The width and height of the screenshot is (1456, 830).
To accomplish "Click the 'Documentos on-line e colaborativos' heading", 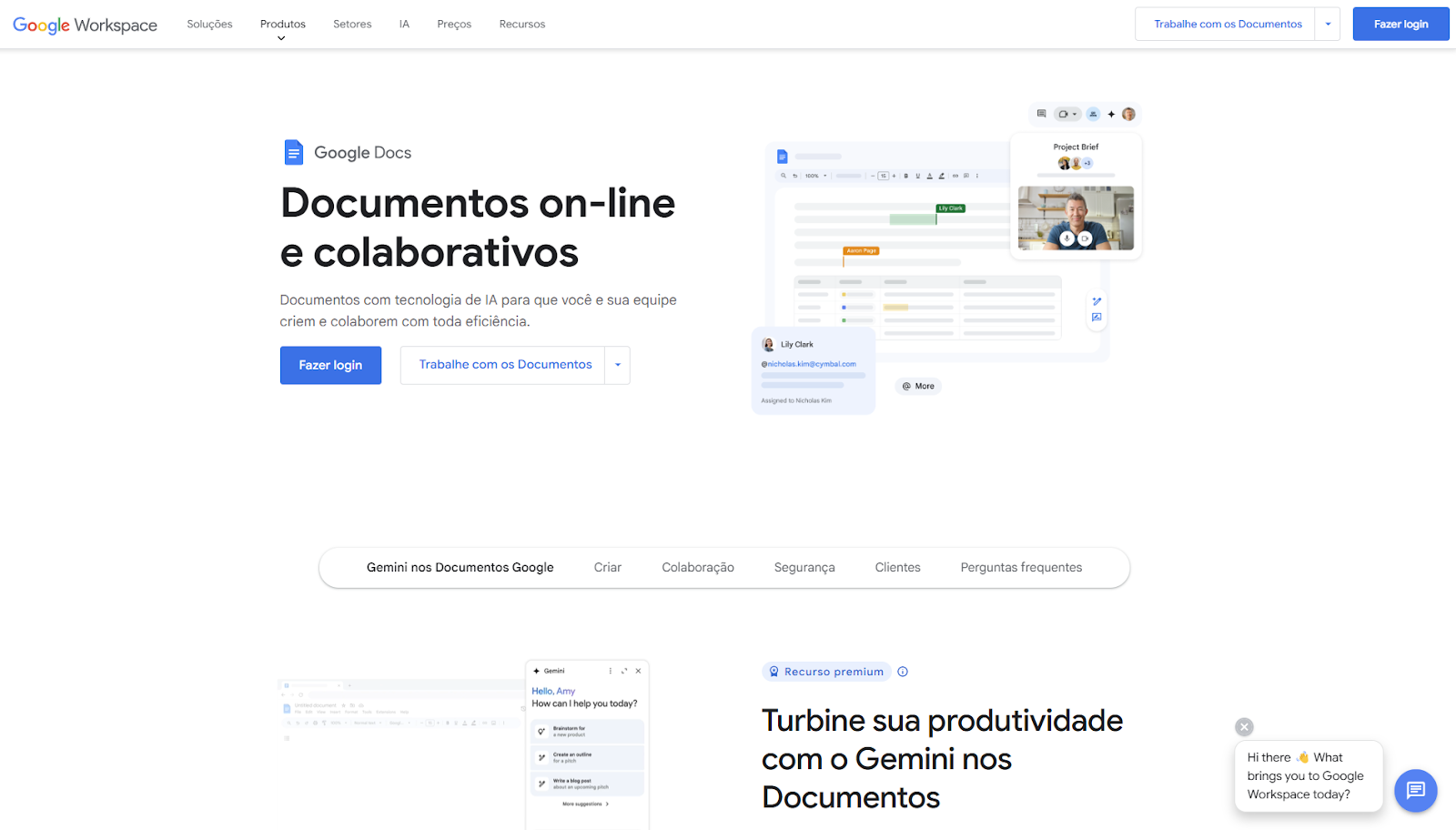I will point(478,228).
